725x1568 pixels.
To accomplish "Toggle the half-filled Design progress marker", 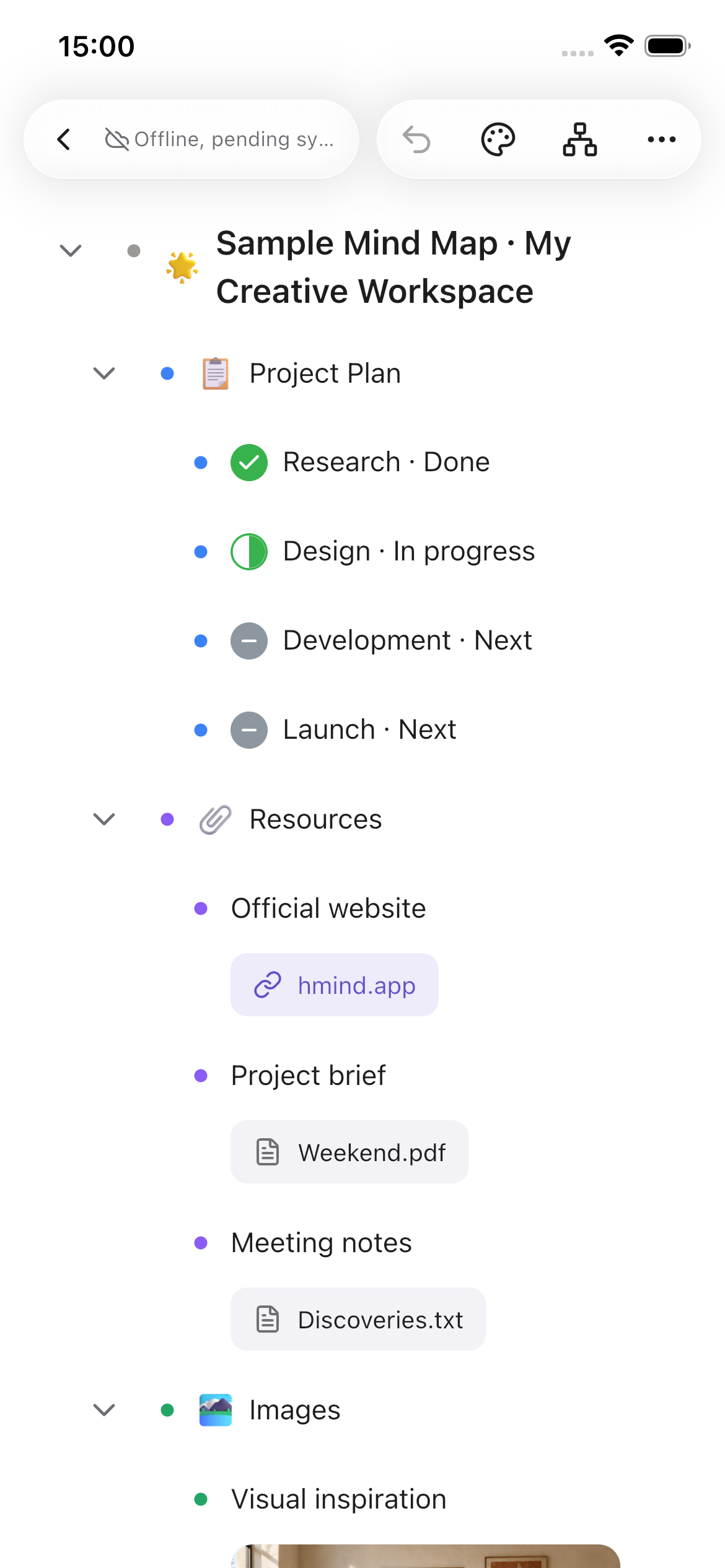I will click(249, 552).
